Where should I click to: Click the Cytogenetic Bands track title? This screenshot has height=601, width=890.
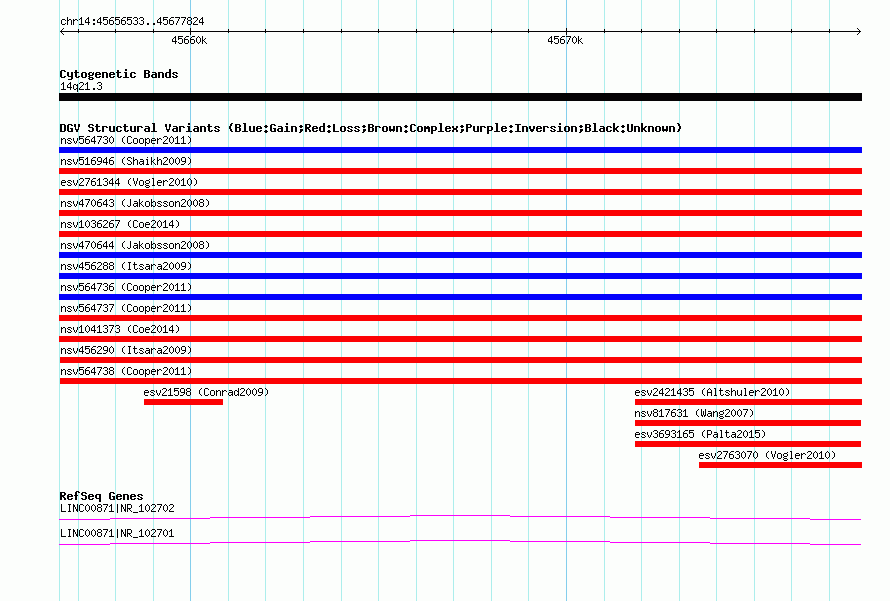pyautogui.click(x=119, y=74)
